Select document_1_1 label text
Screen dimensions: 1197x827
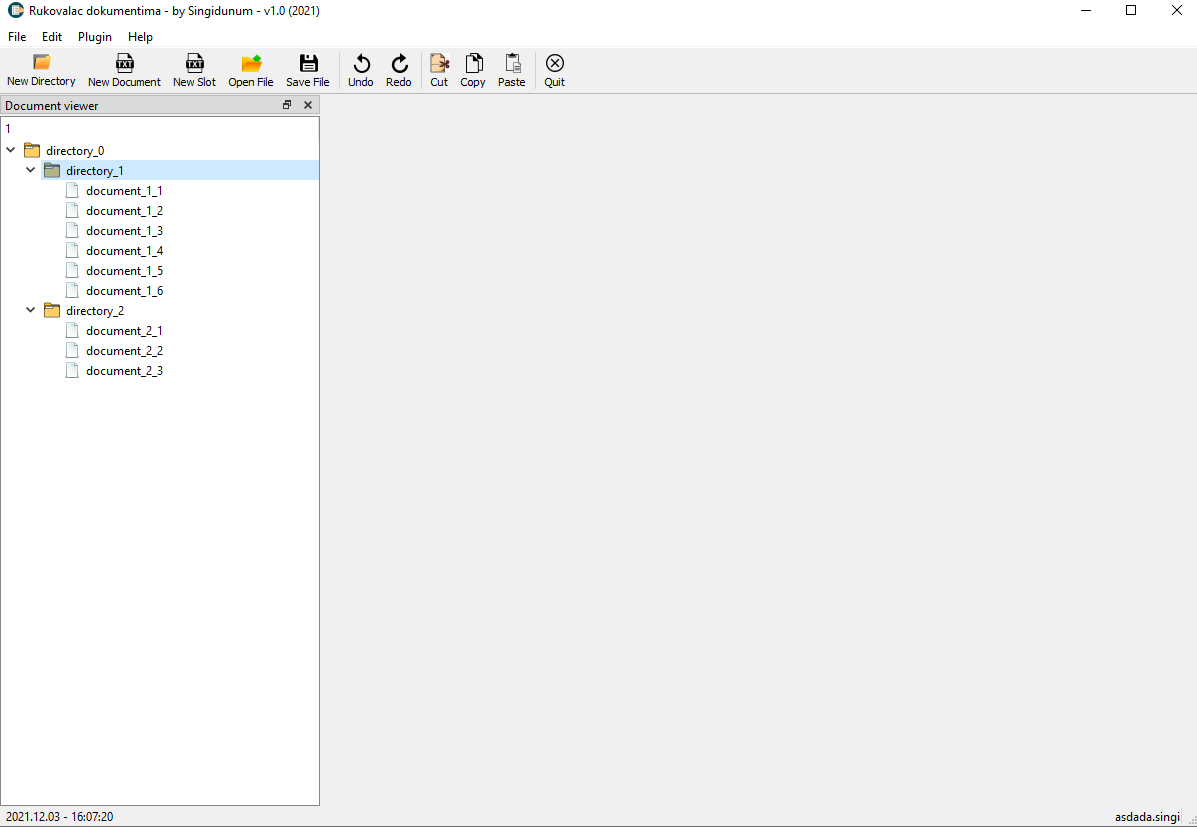[124, 191]
